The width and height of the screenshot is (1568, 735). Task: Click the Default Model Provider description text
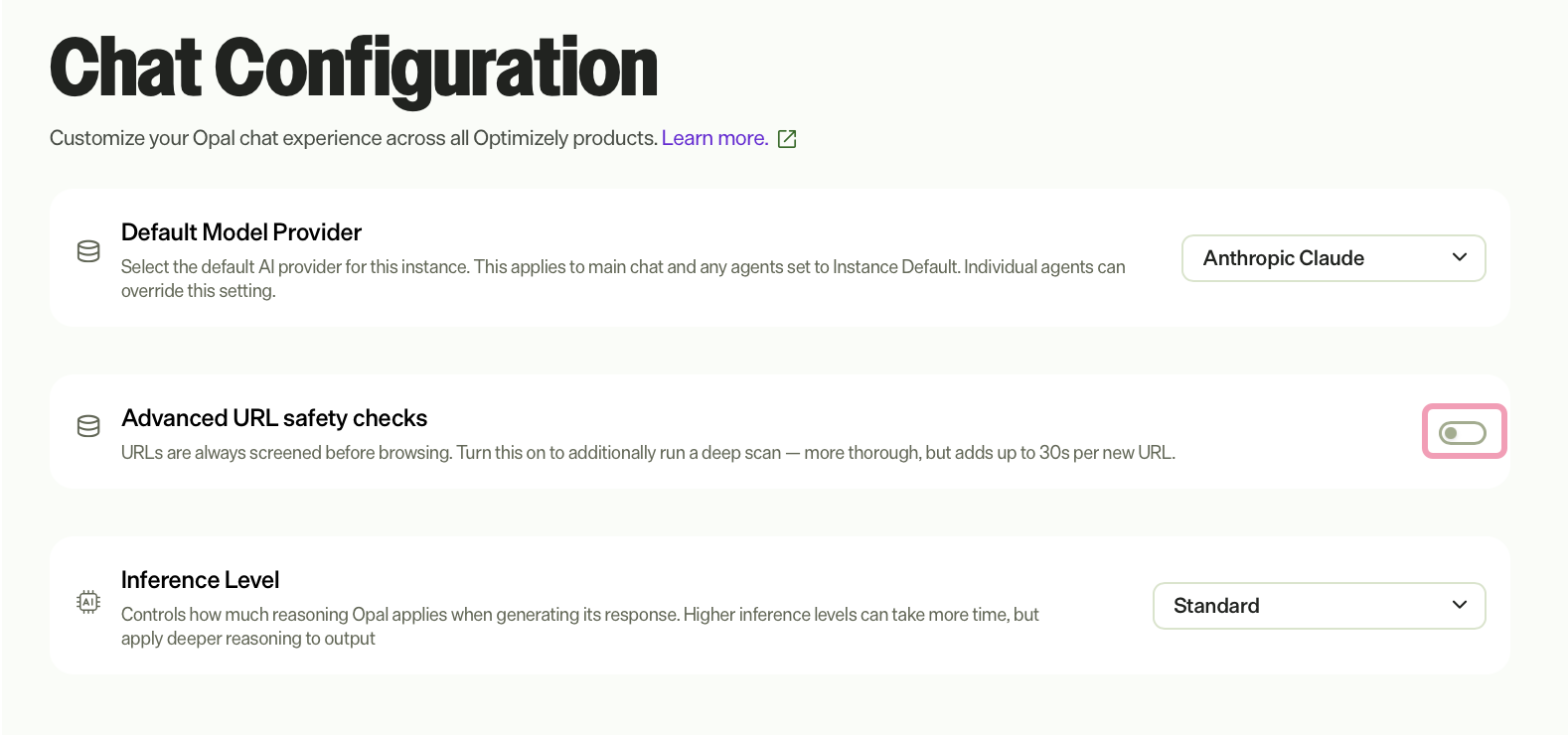tap(623, 279)
